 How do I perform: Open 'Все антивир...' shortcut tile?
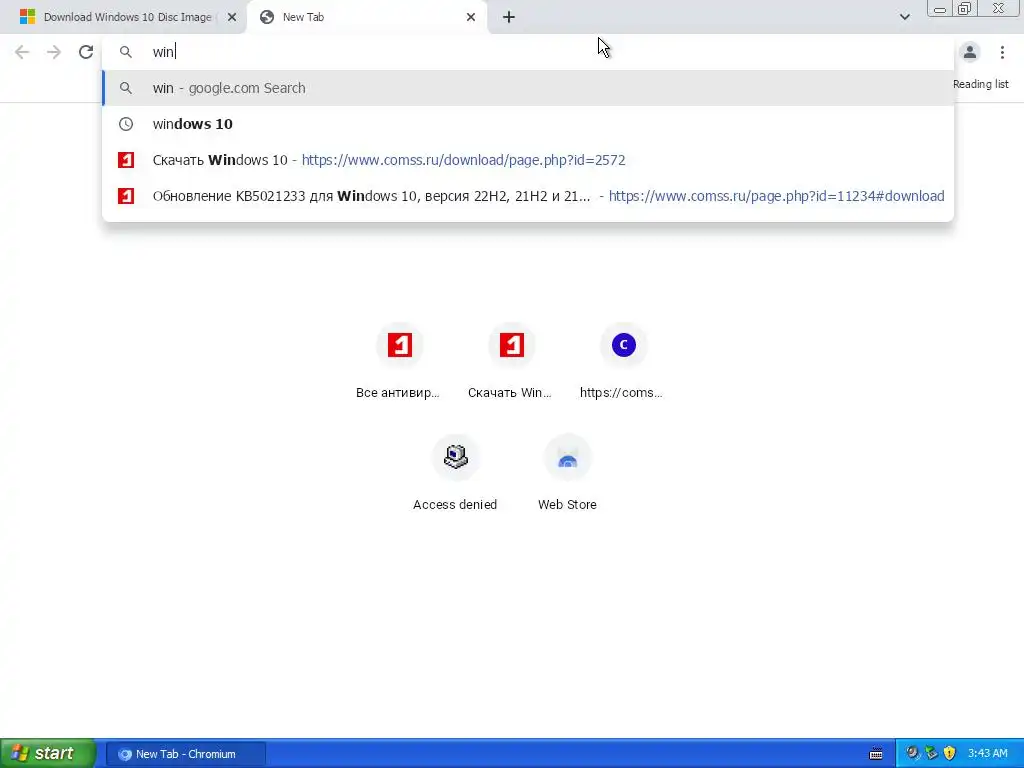(x=399, y=361)
